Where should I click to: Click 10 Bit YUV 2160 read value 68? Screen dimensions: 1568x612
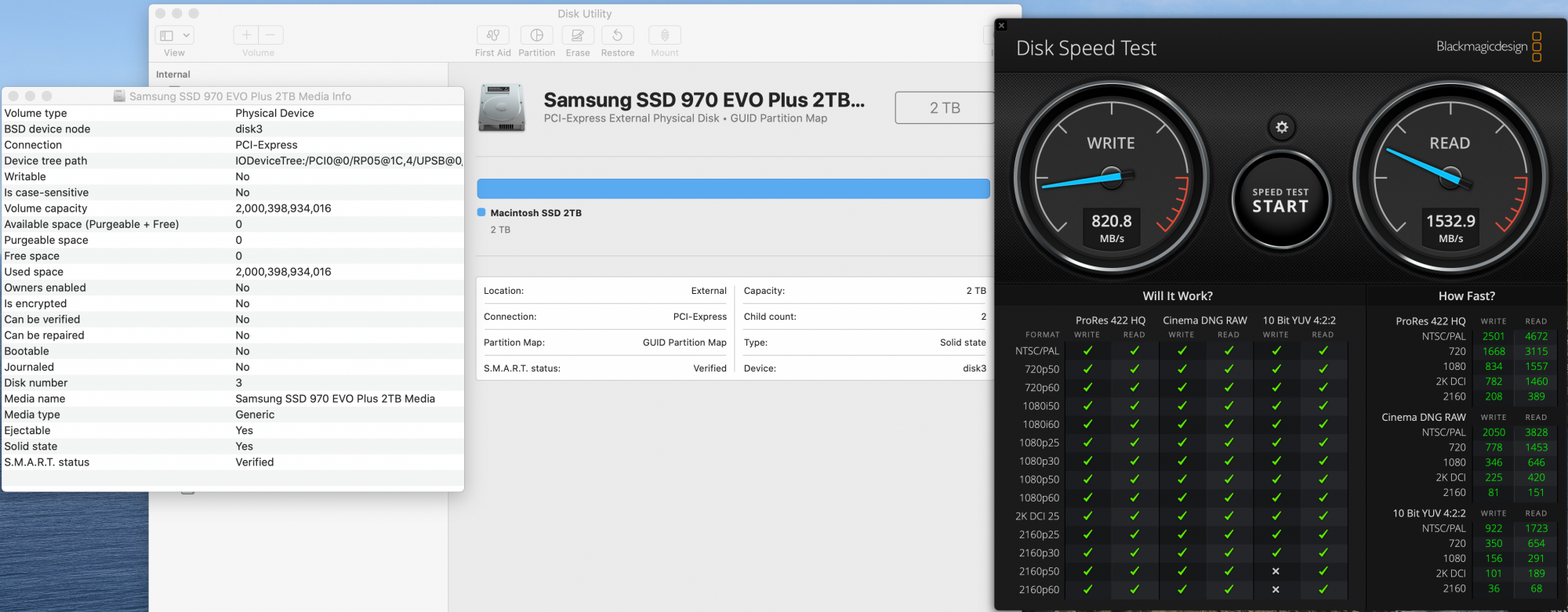pyautogui.click(x=1536, y=588)
